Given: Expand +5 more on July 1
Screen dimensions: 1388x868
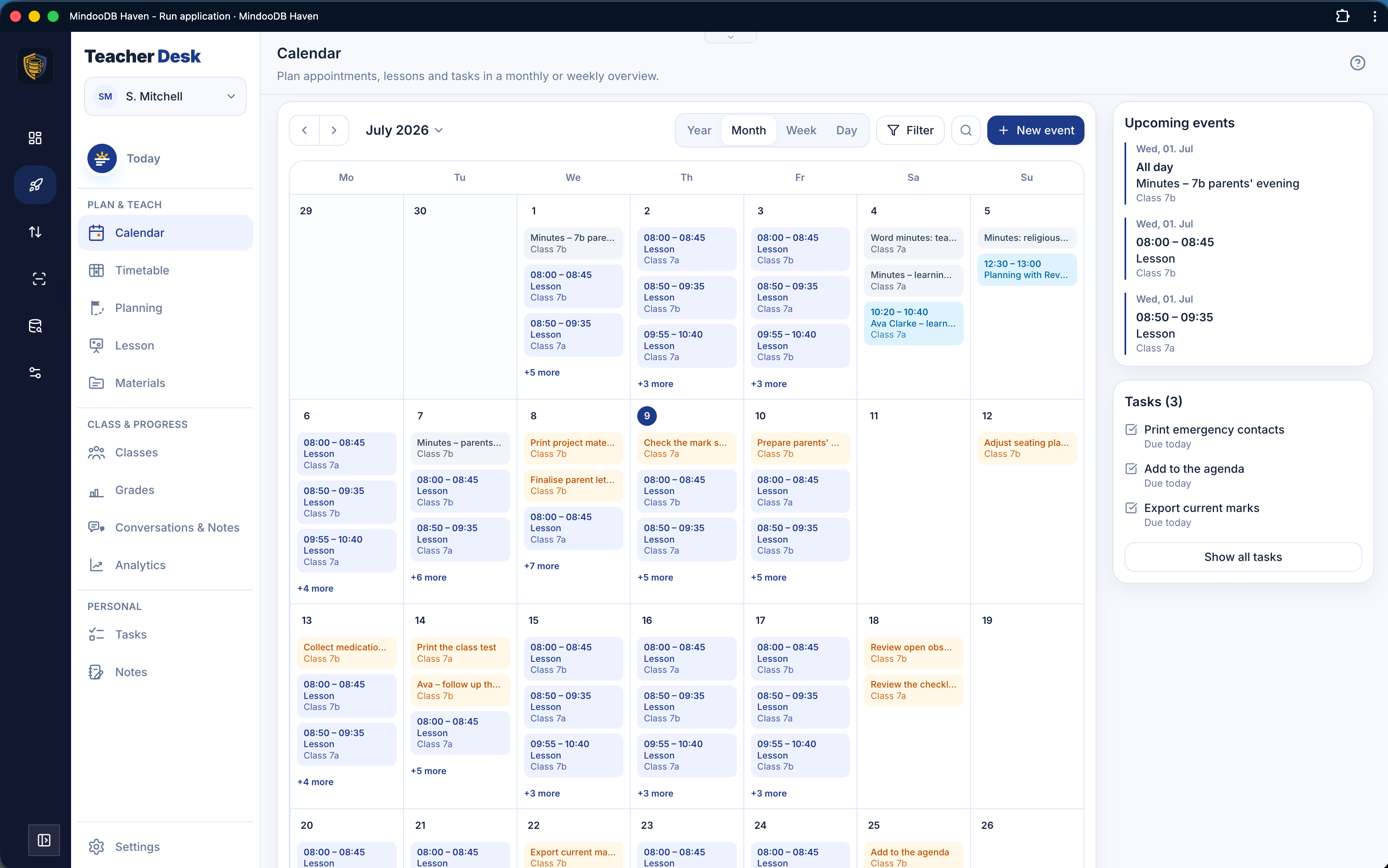Looking at the screenshot, I should 542,373.
